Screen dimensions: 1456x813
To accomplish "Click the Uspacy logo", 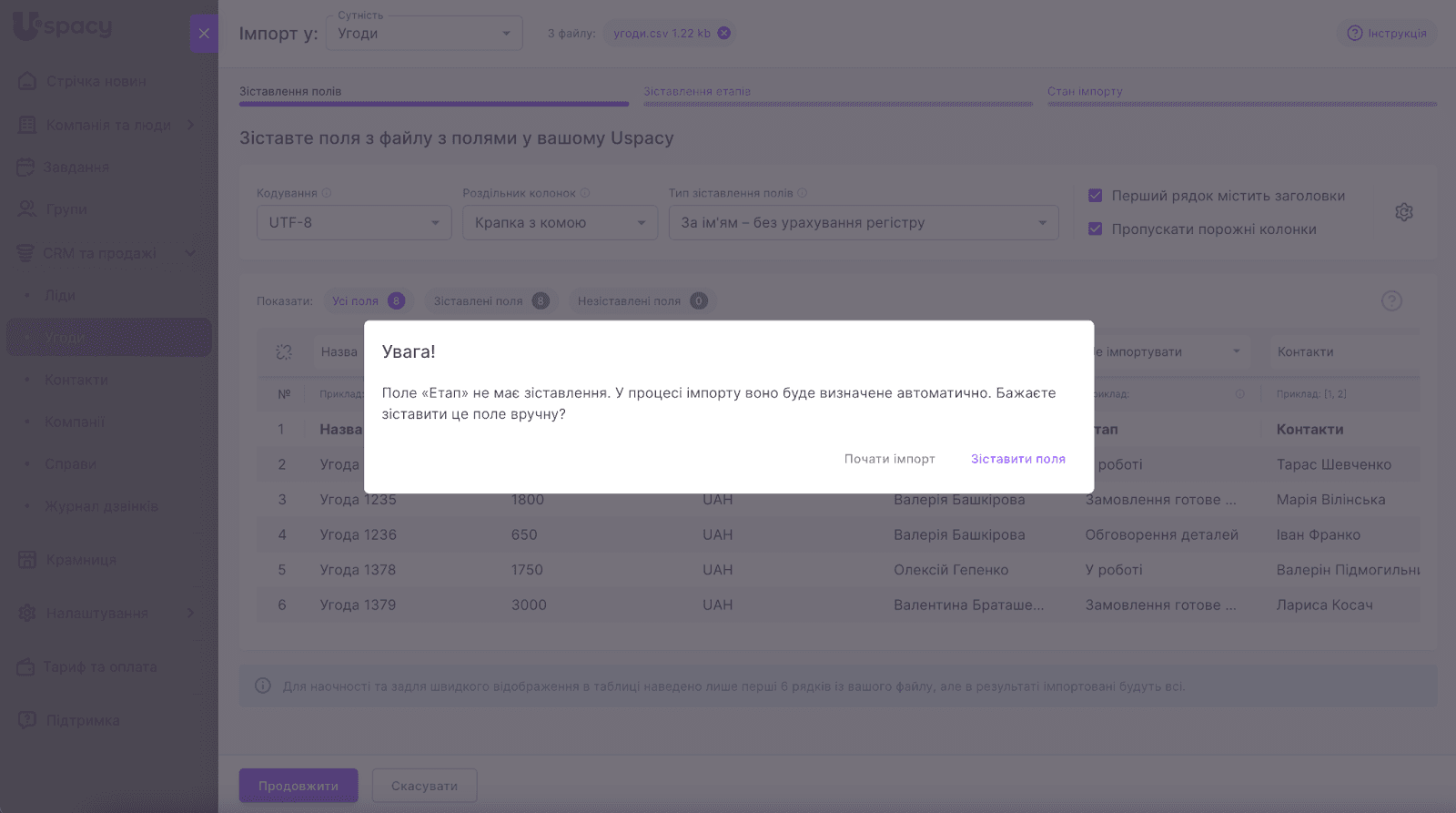I will point(62,26).
